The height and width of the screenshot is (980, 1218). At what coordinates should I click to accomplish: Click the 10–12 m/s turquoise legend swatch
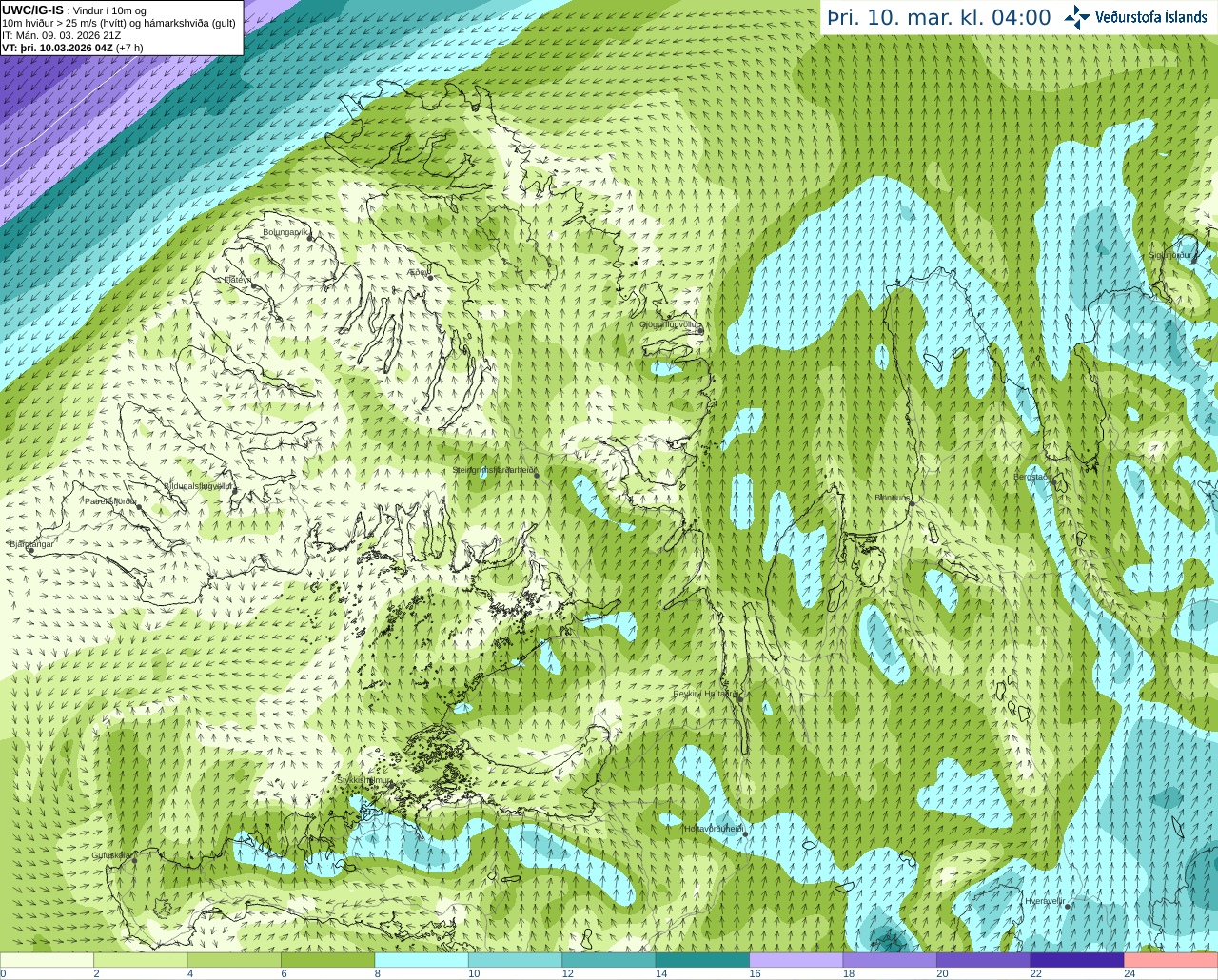515,960
